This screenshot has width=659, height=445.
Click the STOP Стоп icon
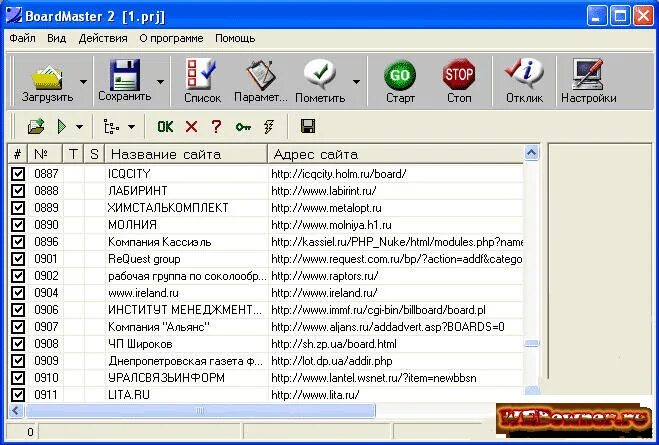point(459,74)
